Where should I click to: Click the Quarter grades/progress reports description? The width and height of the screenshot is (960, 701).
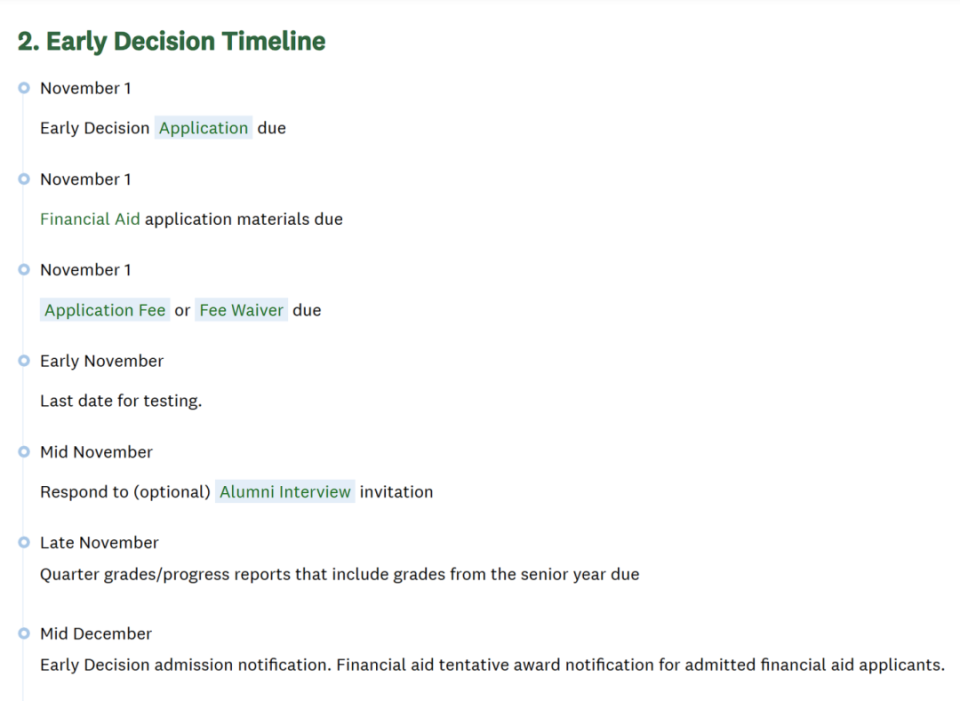point(339,574)
